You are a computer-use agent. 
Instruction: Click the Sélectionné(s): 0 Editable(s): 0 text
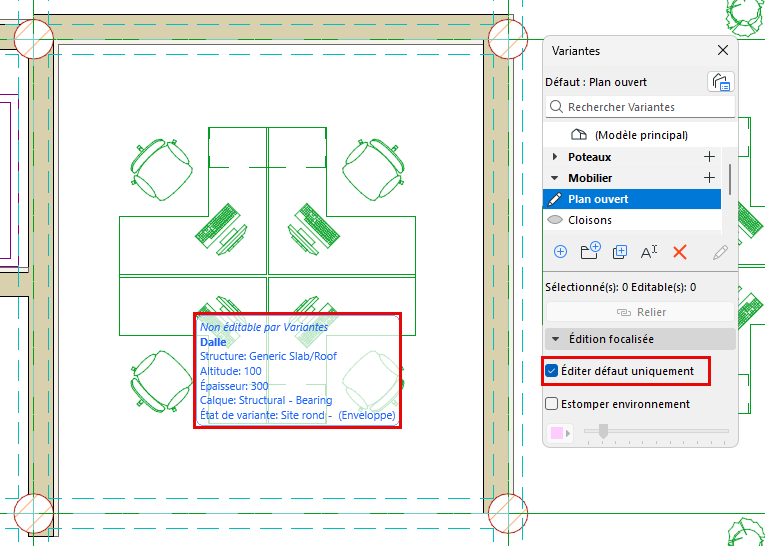click(x=621, y=287)
